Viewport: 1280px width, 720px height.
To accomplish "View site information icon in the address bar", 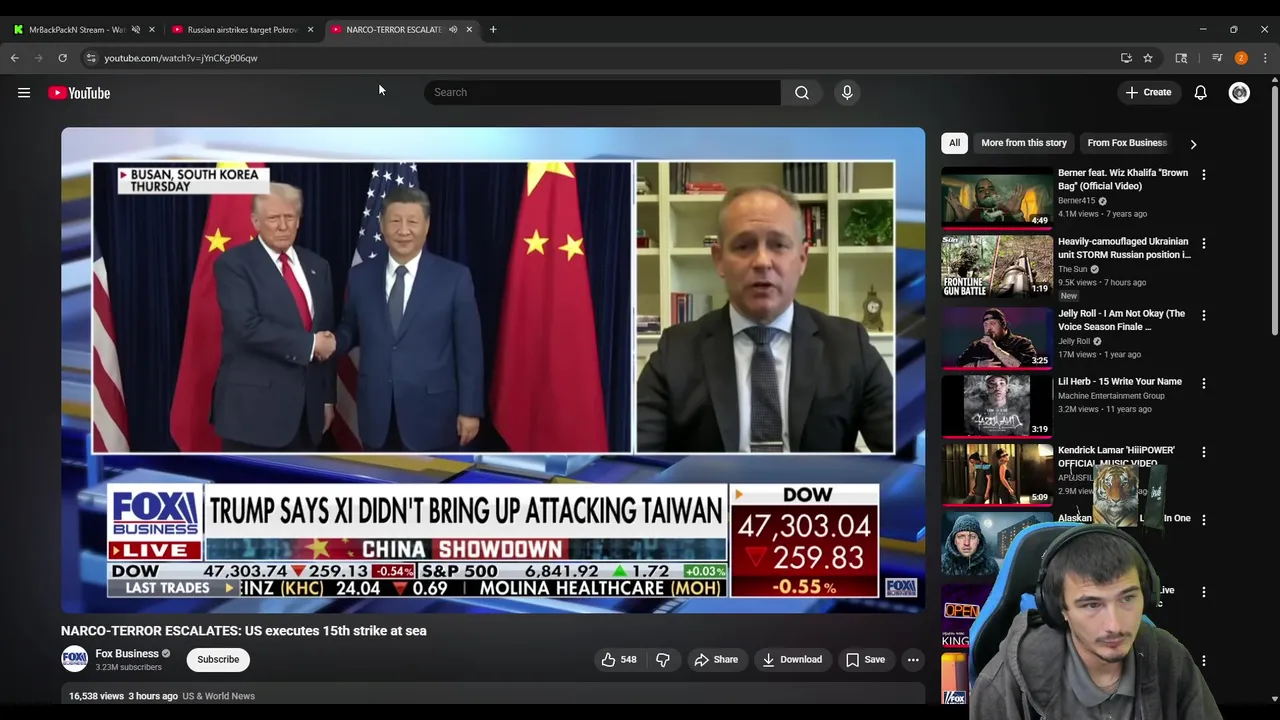I will (91, 58).
